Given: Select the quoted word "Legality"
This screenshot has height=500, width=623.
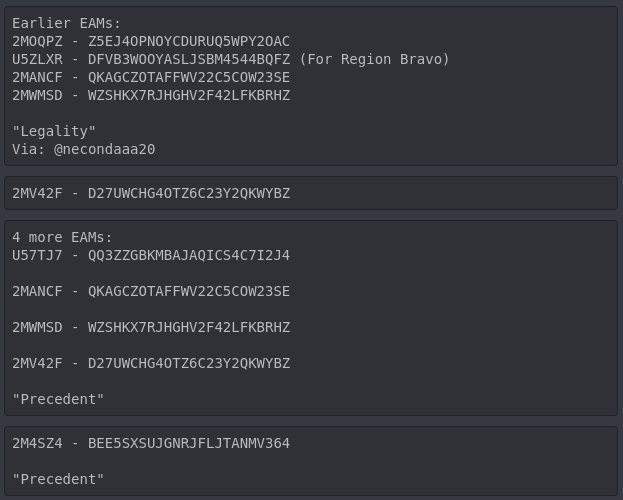Looking at the screenshot, I should [54, 131].
